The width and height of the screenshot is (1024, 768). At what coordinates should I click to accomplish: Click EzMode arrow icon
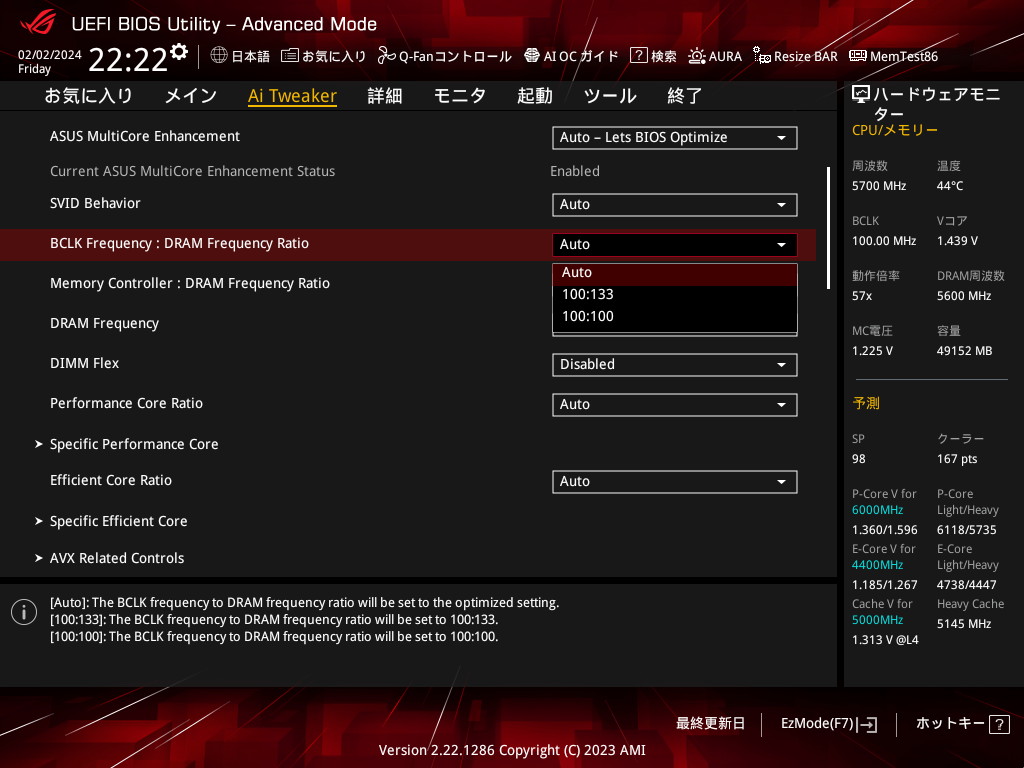[867, 724]
